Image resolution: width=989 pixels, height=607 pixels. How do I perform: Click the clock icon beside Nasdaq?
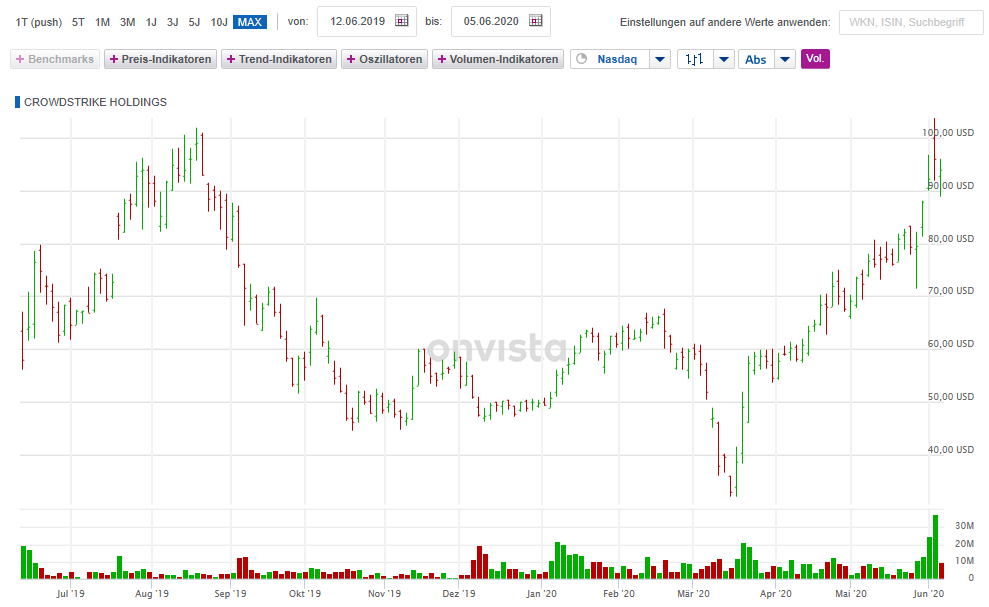coord(582,59)
